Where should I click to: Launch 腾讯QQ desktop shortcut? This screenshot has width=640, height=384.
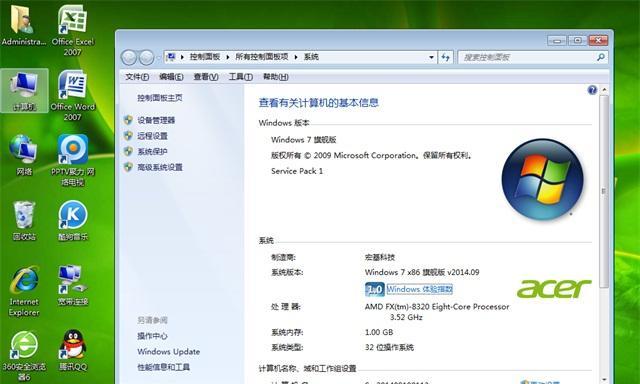(x=73, y=350)
